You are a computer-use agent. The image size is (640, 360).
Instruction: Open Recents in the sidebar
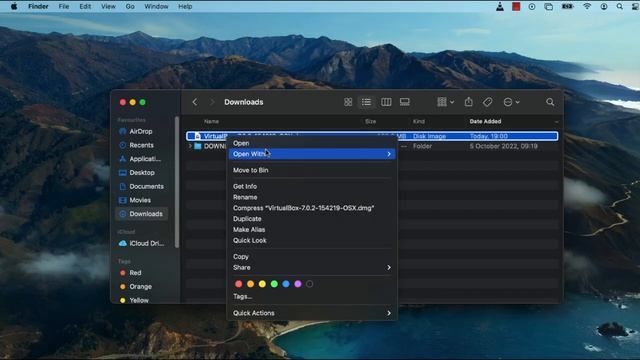pyautogui.click(x=141, y=145)
